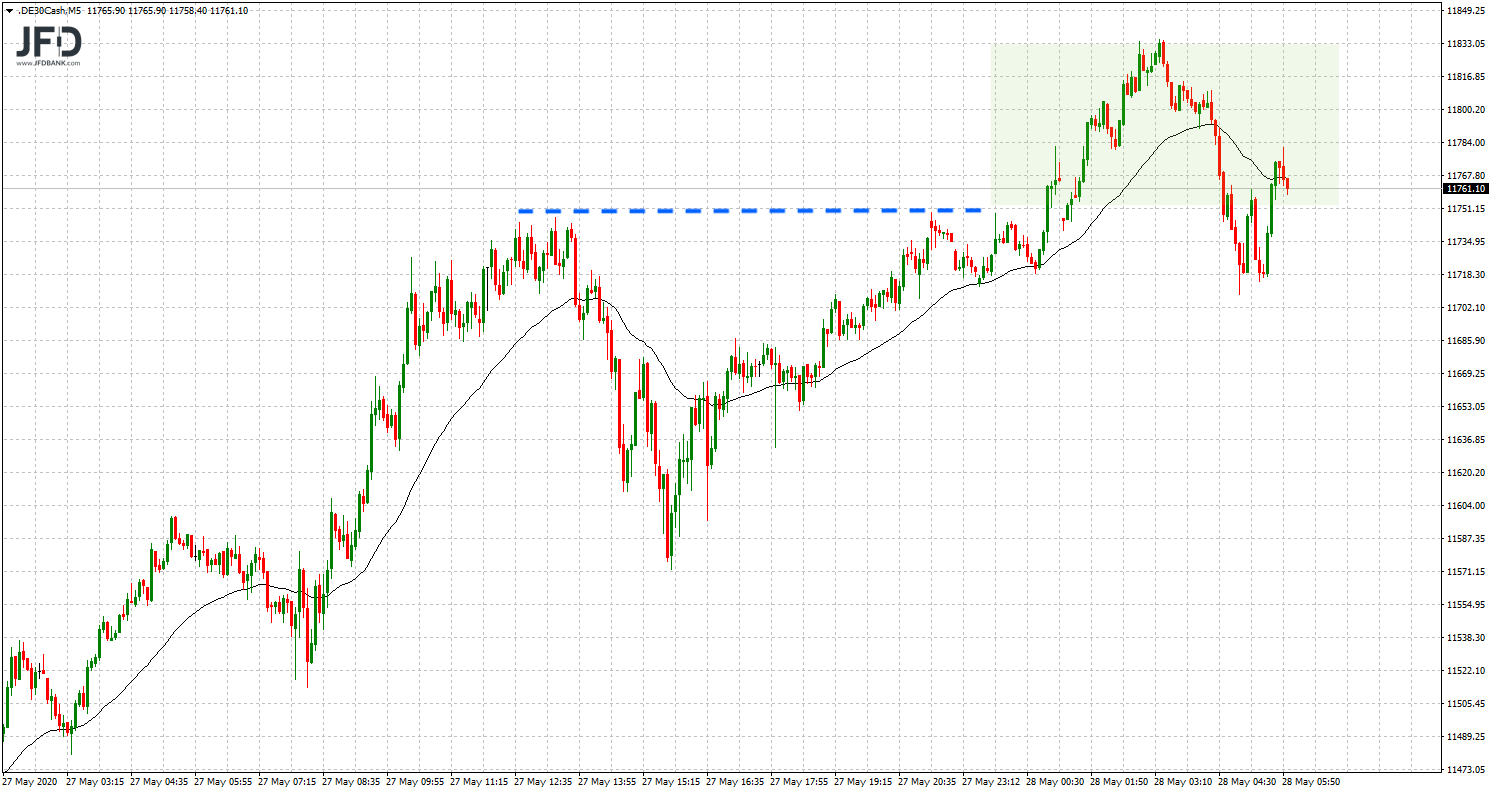Screen dimensions: 1492x793
Task: Select the 28 May 05:50 time label
Action: 1314,781
